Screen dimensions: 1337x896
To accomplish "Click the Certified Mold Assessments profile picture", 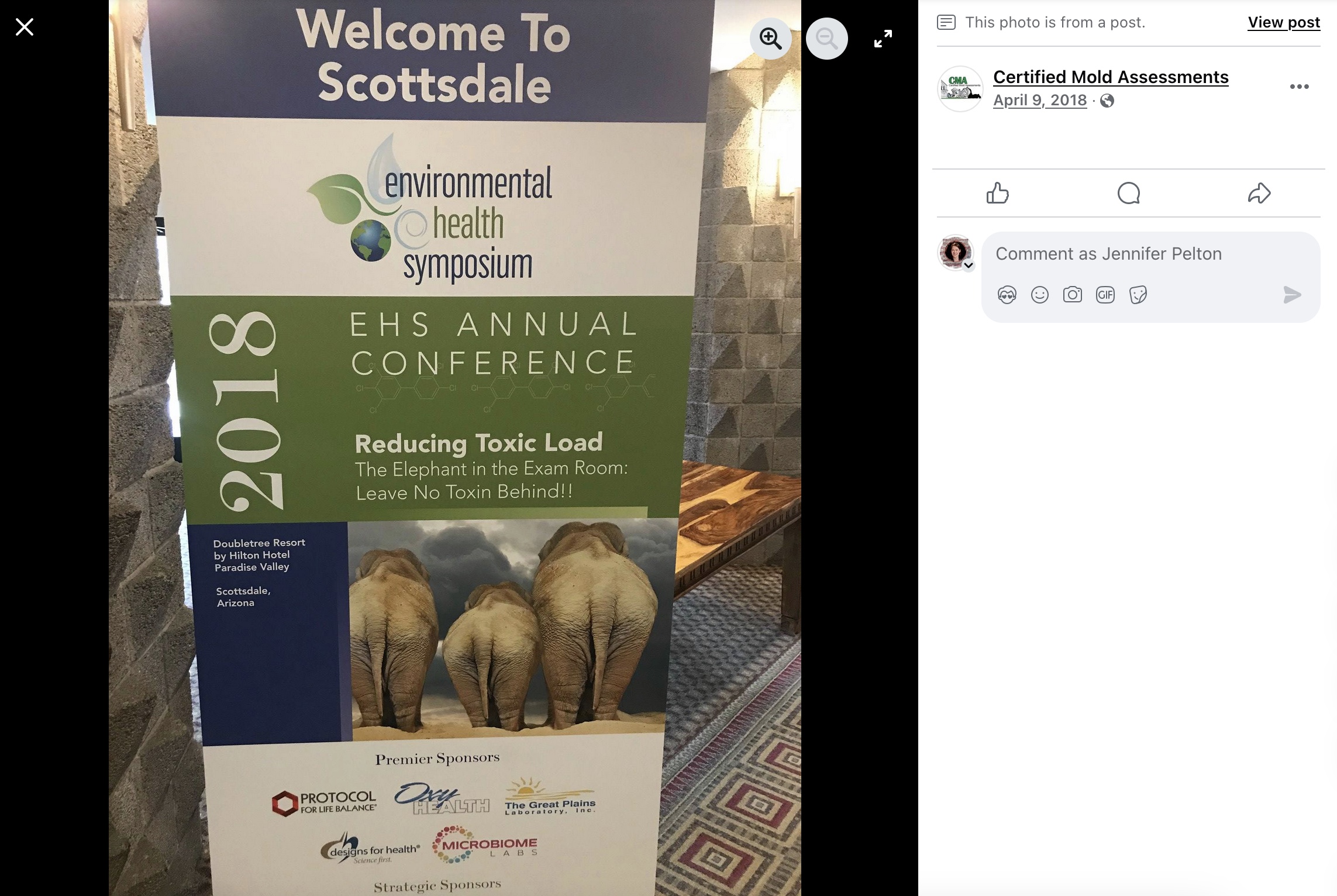I will 960,88.
